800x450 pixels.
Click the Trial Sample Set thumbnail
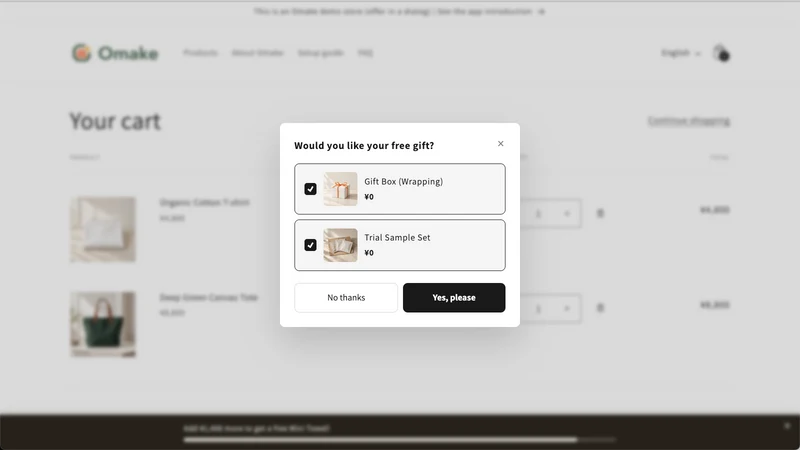pos(340,245)
